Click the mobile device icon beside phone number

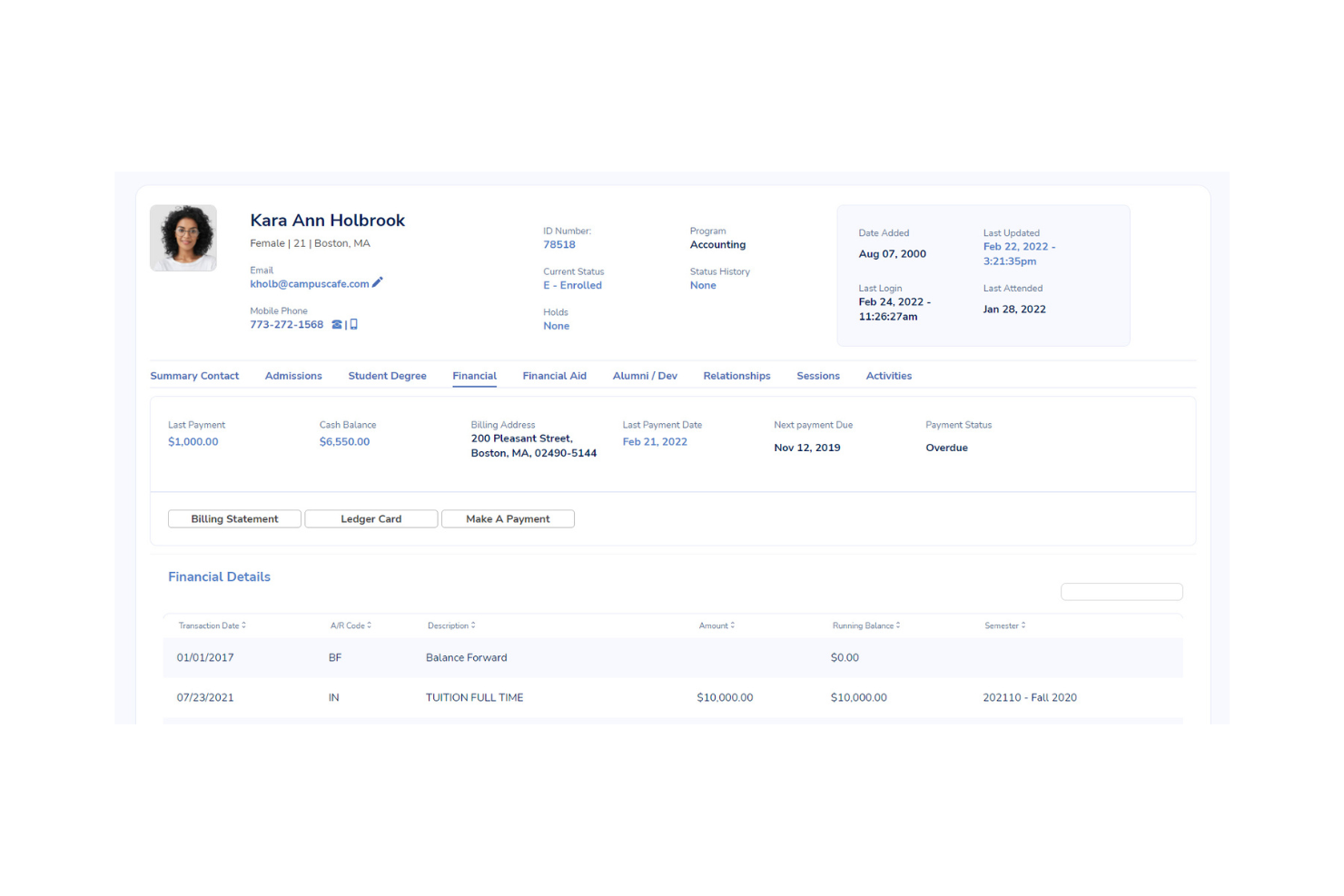coord(354,324)
